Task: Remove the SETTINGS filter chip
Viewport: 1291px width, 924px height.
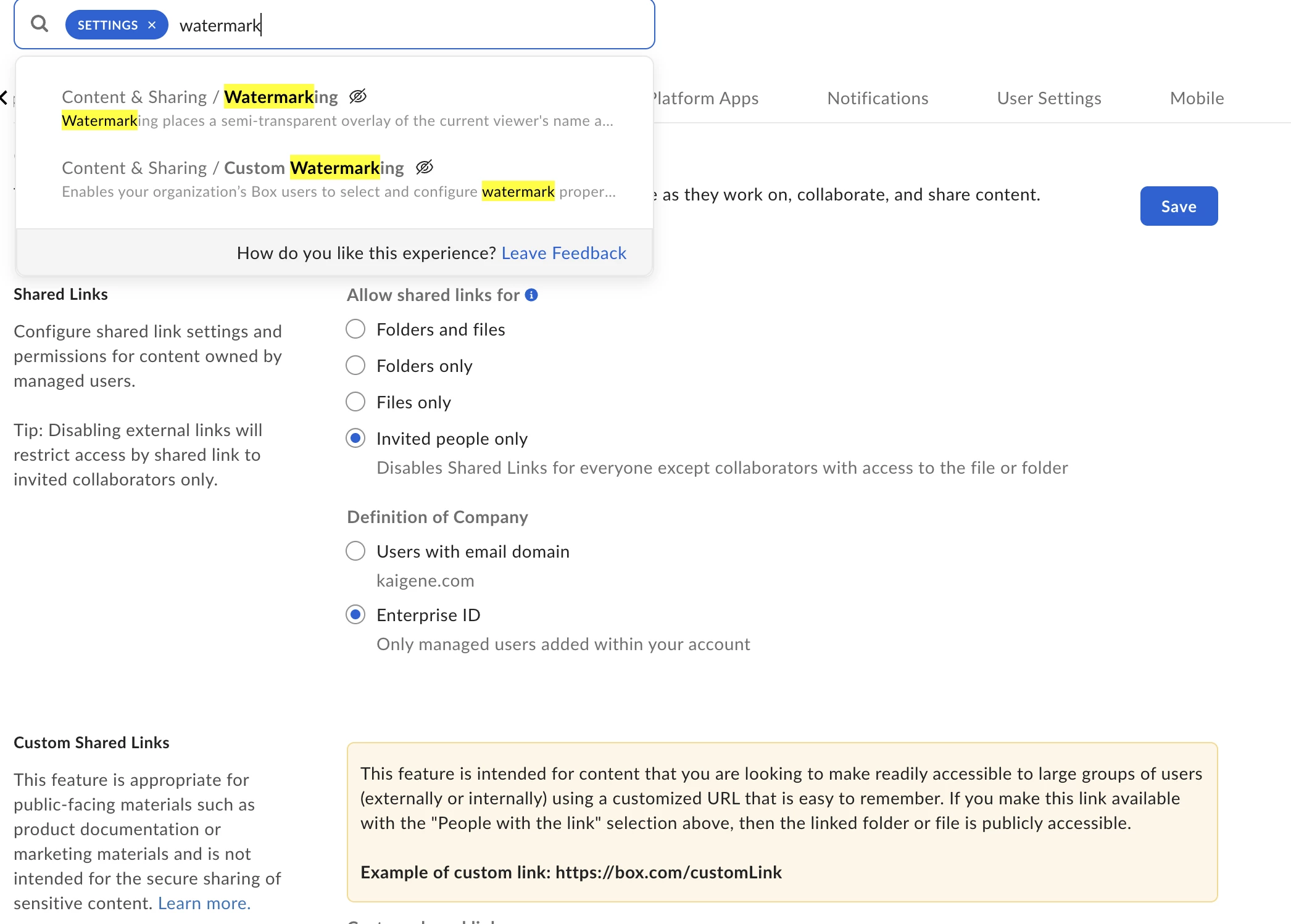Action: point(152,25)
